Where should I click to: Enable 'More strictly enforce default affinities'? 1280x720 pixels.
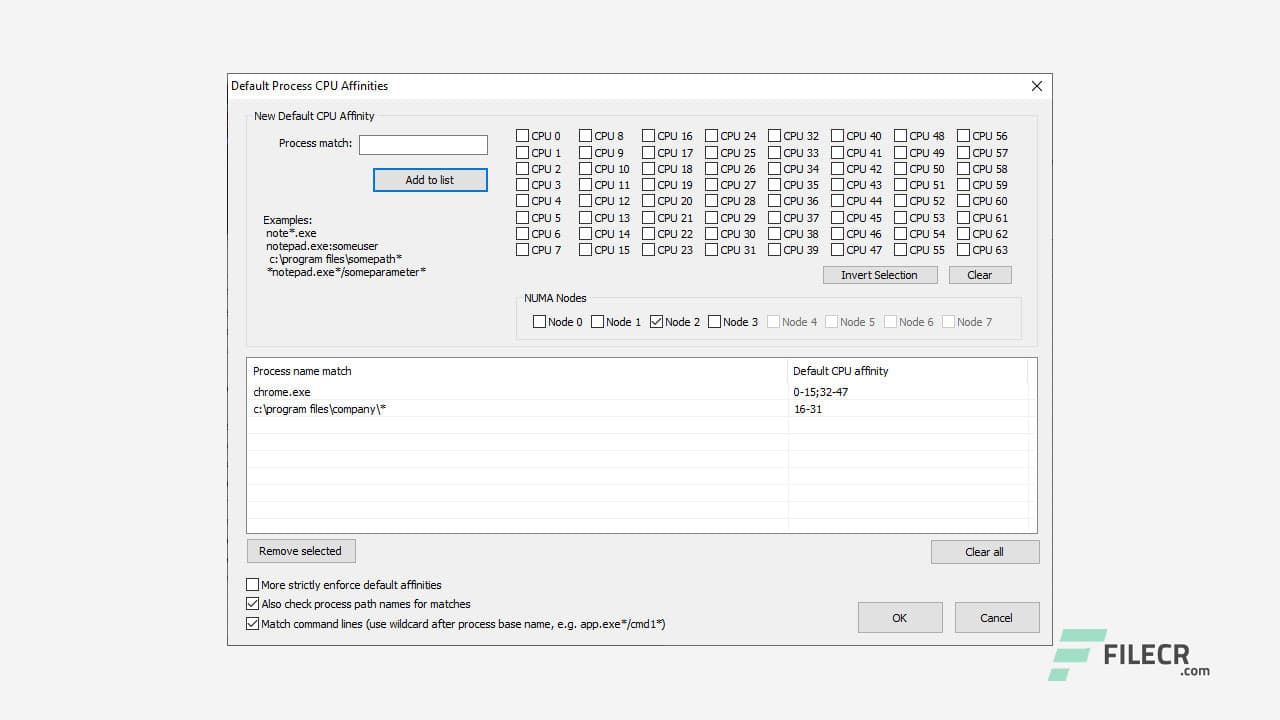pyautogui.click(x=252, y=584)
